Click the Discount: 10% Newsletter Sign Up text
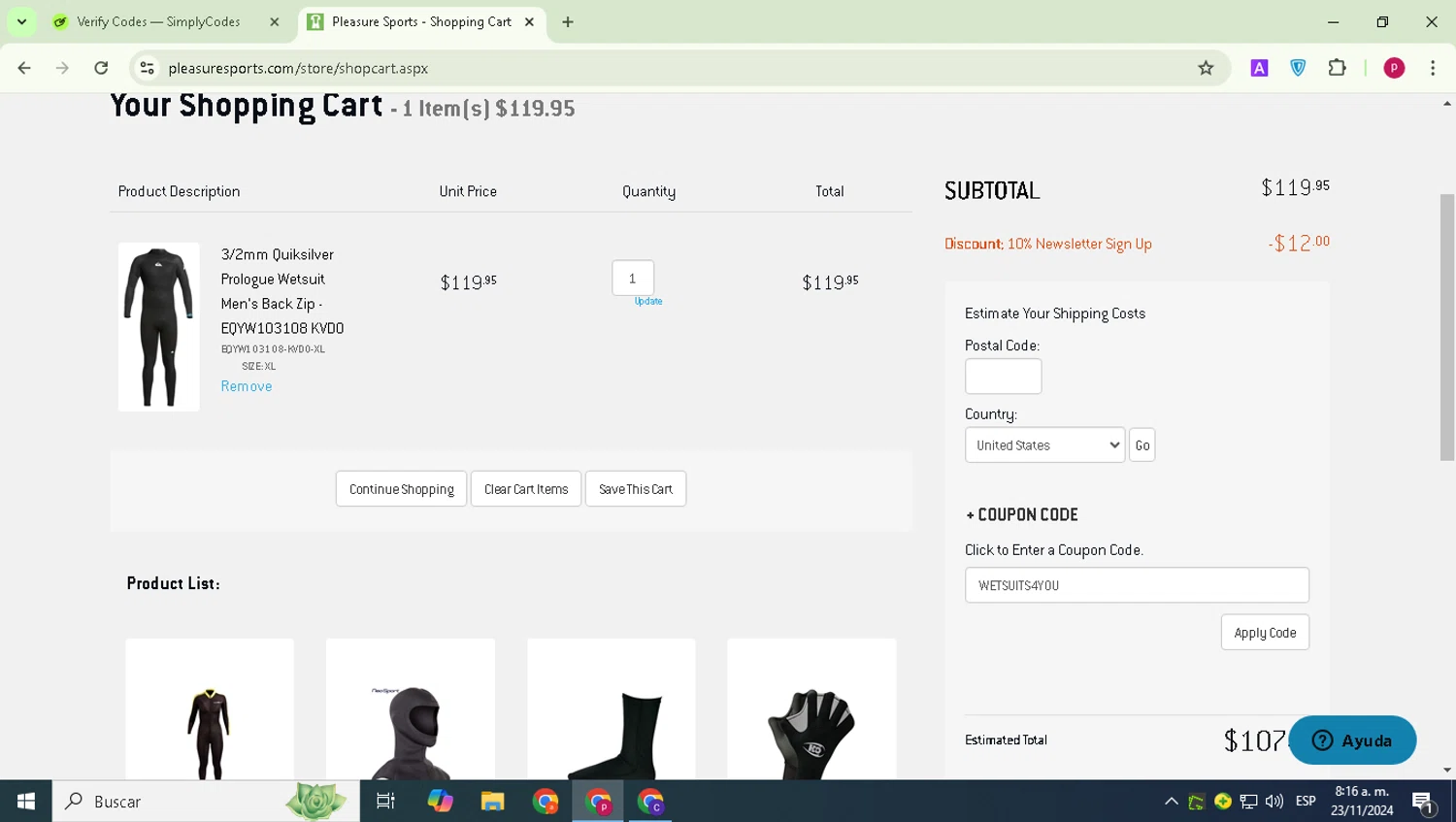 [x=1048, y=245]
